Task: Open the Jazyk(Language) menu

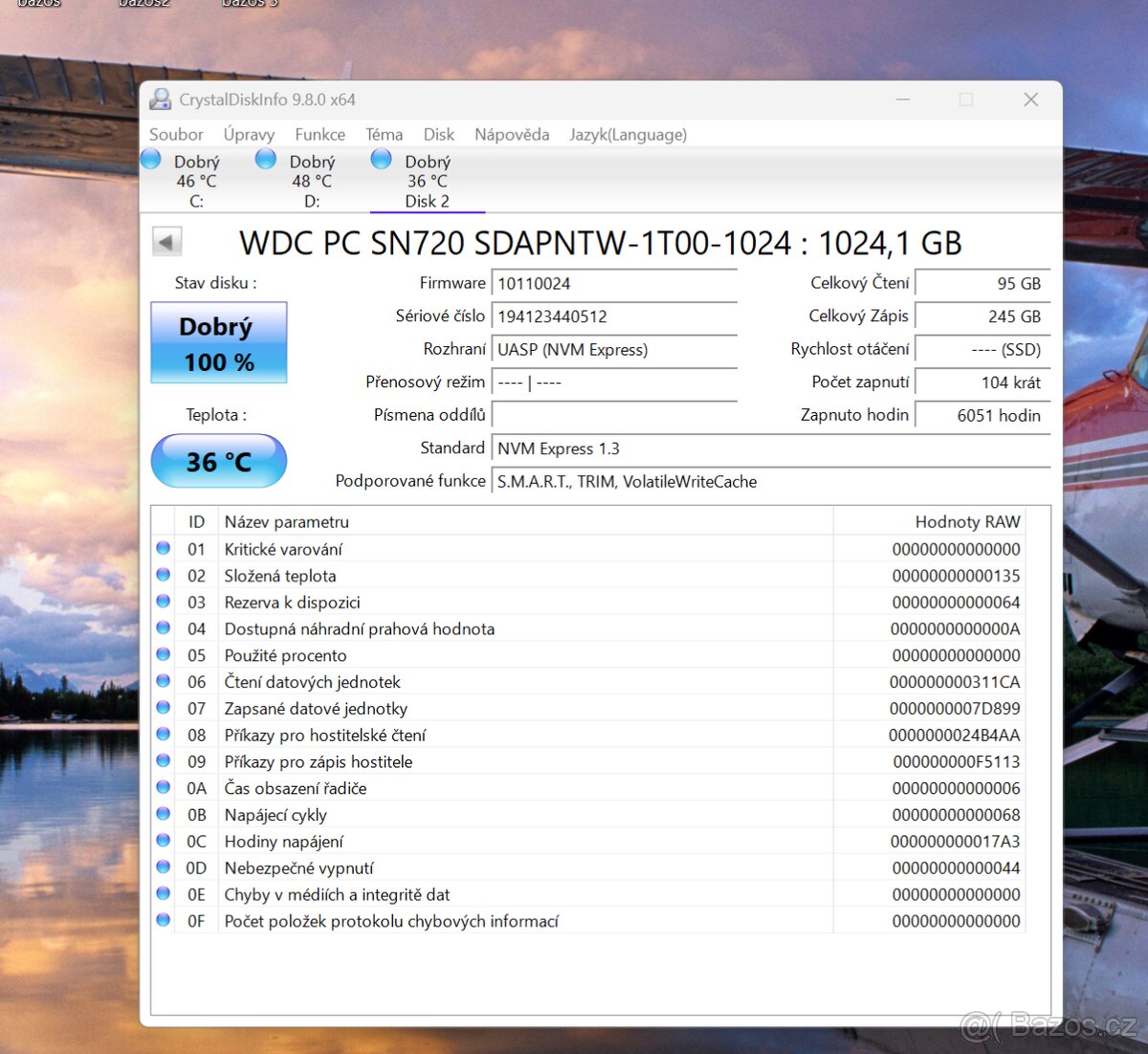Action: (x=628, y=135)
